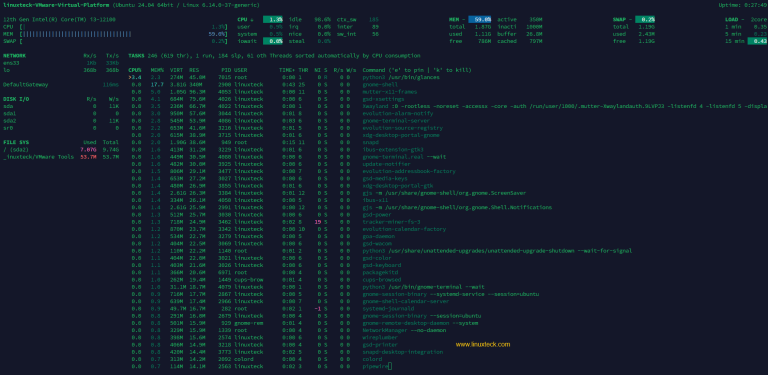Click the VIRT column header
This screenshot has height=375, width=768.
click(176, 70)
